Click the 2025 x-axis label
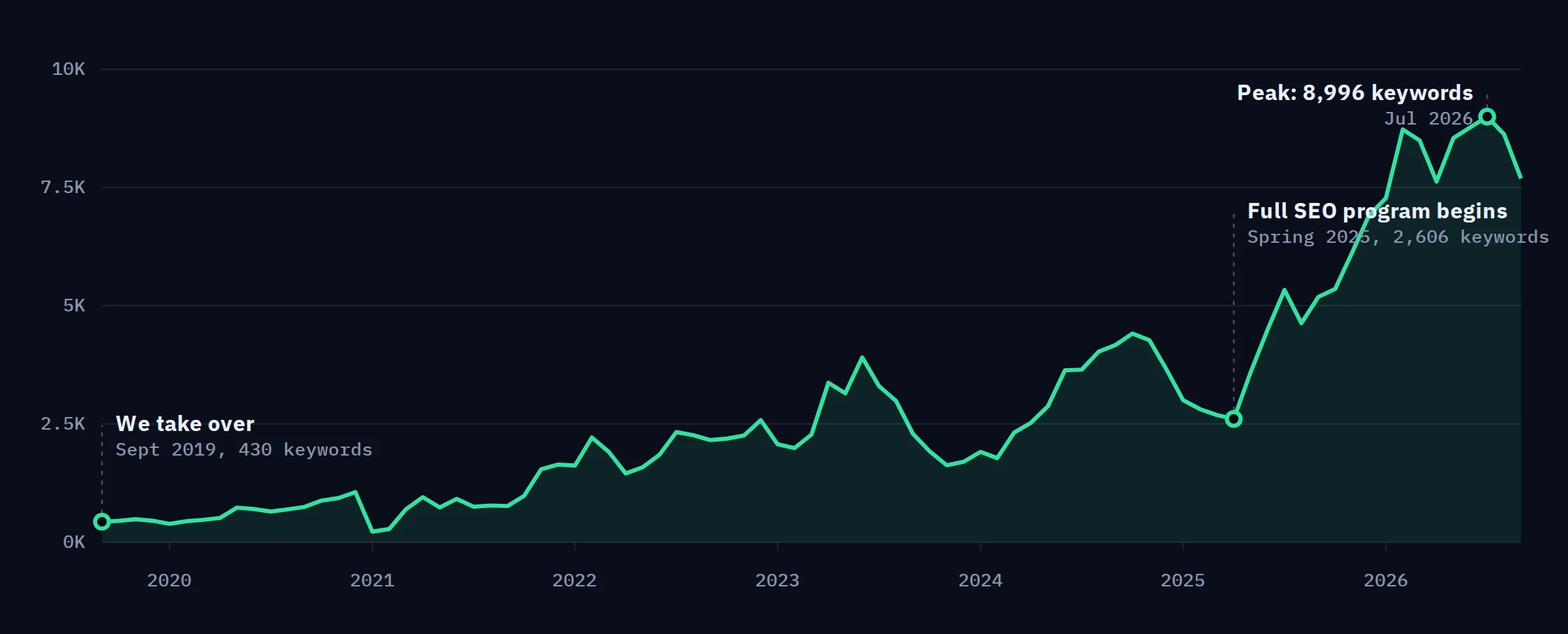Image resolution: width=1568 pixels, height=634 pixels. pos(1183,581)
